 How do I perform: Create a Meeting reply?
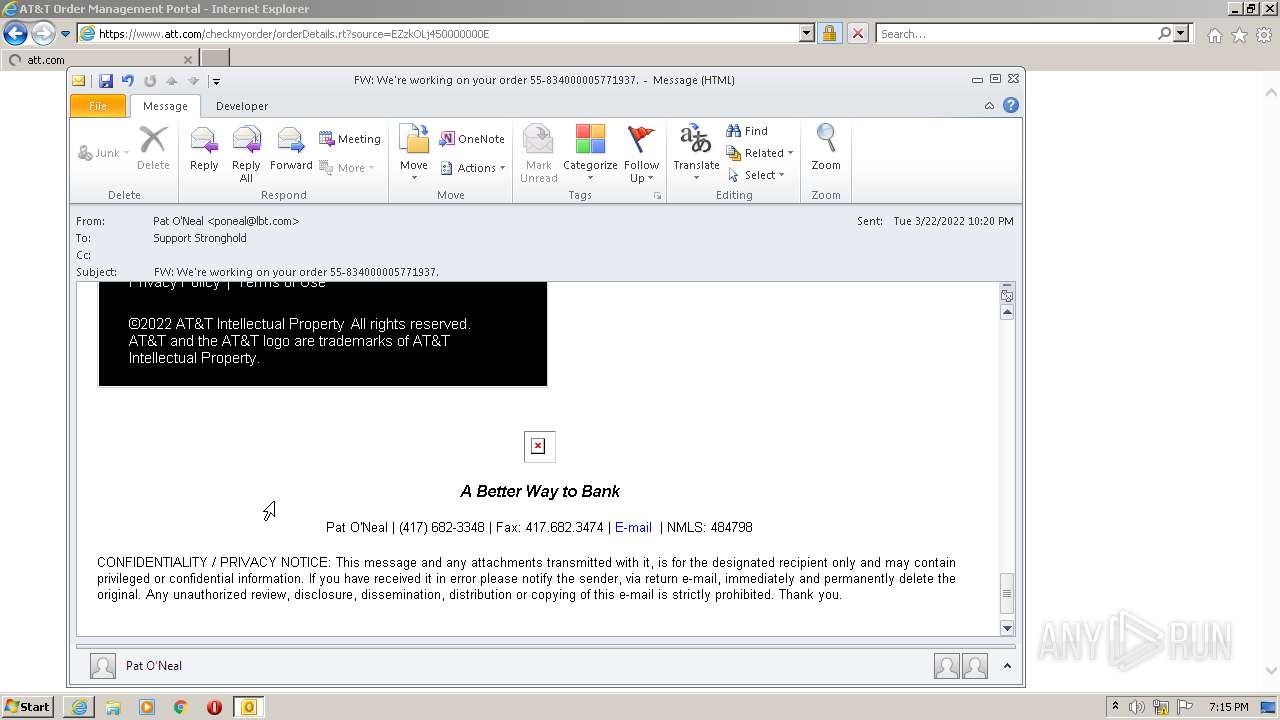point(350,139)
